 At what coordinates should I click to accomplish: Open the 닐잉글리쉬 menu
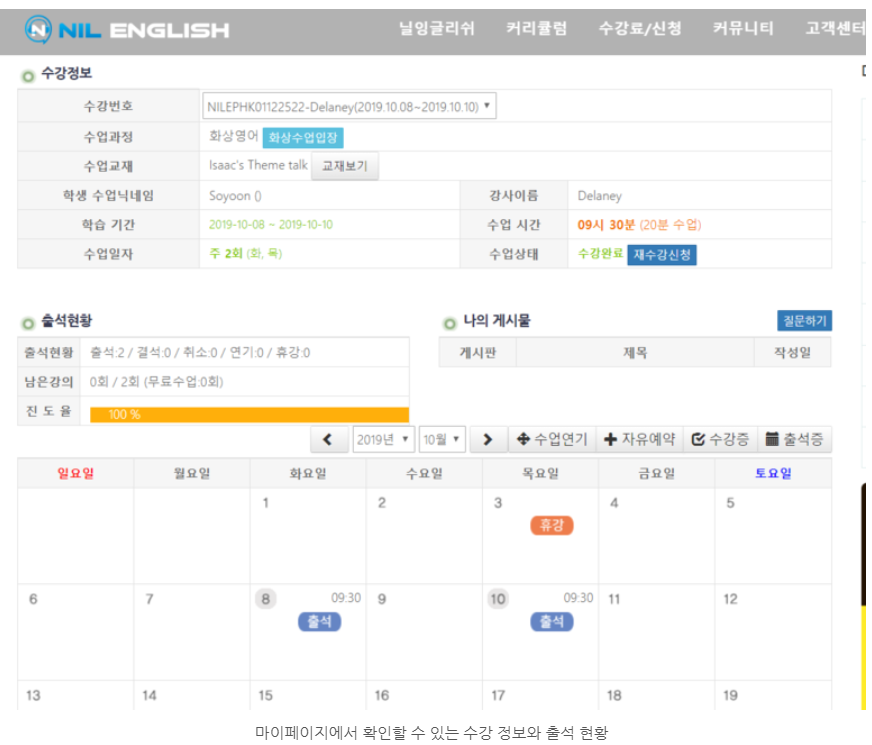437,28
